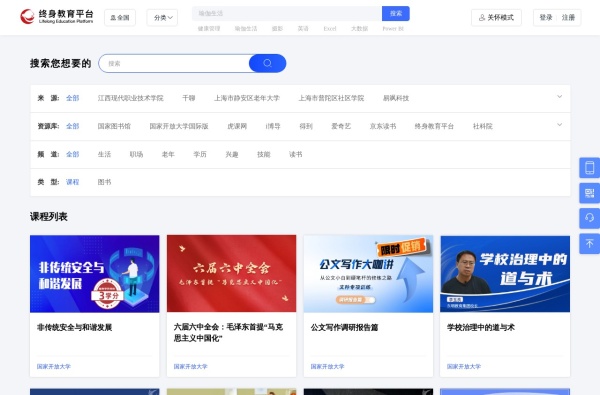
Task: Click the back-to-top arrow icon
Action: (590, 243)
